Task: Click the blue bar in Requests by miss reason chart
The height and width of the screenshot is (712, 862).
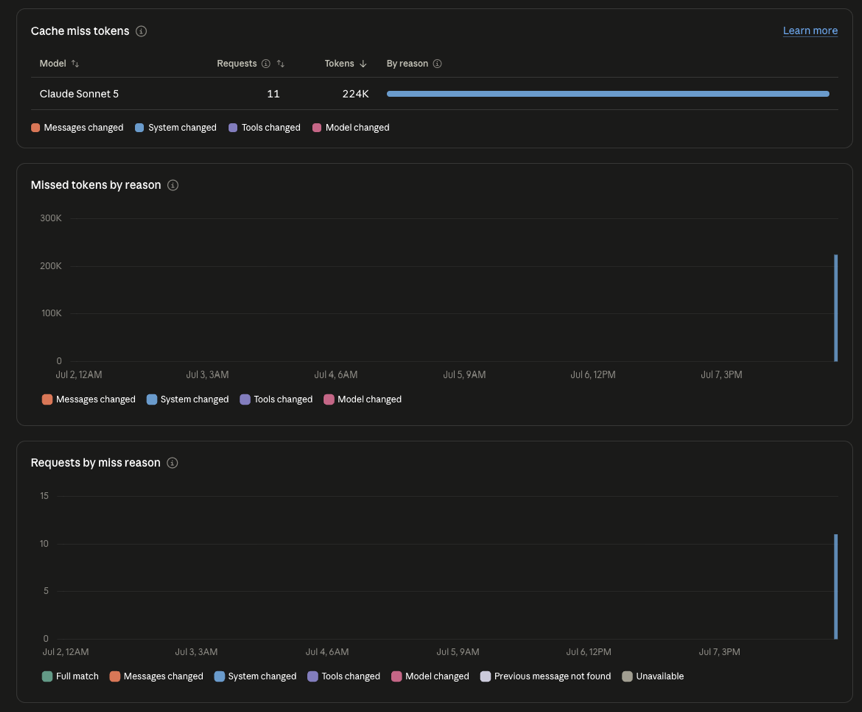Action: [836, 587]
